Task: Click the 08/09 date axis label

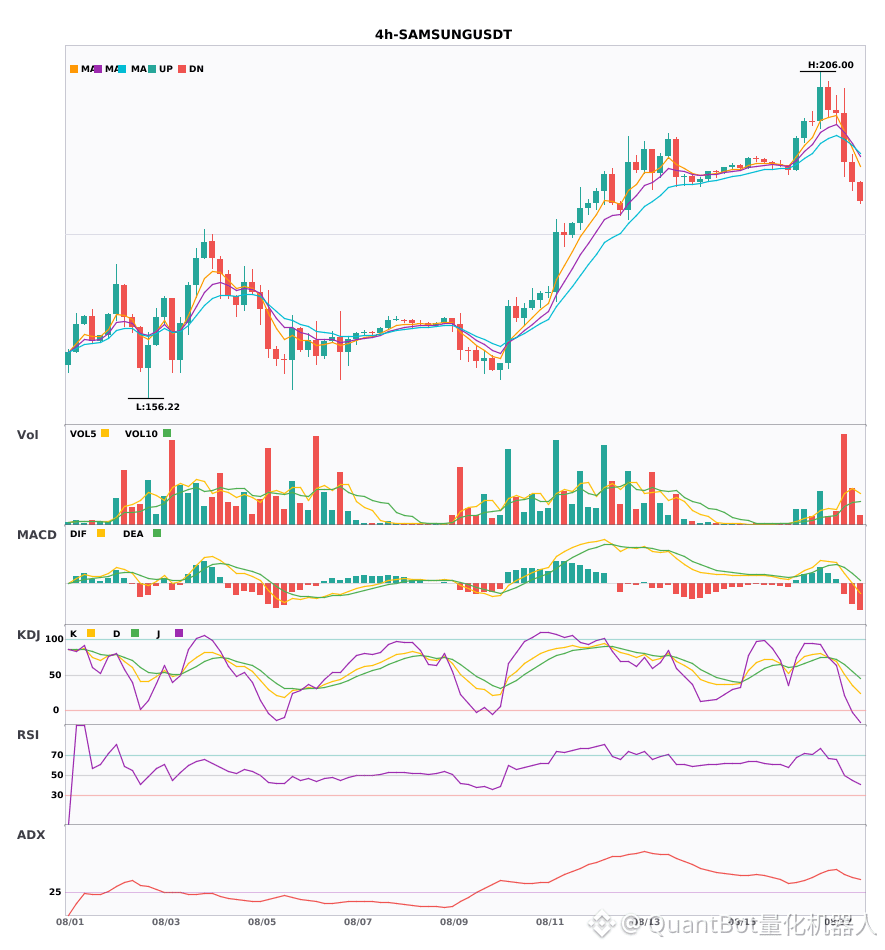Action: [x=454, y=922]
